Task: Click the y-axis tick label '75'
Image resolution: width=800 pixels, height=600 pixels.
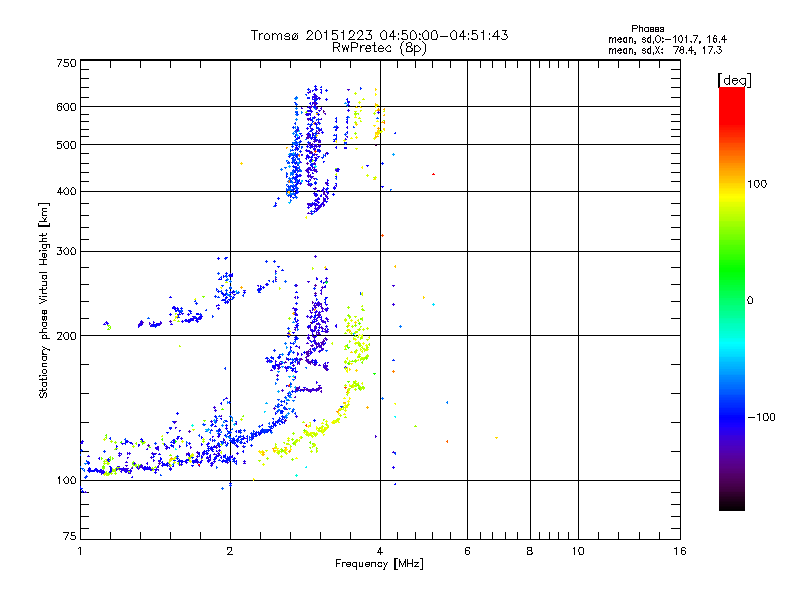Action: pos(70,536)
